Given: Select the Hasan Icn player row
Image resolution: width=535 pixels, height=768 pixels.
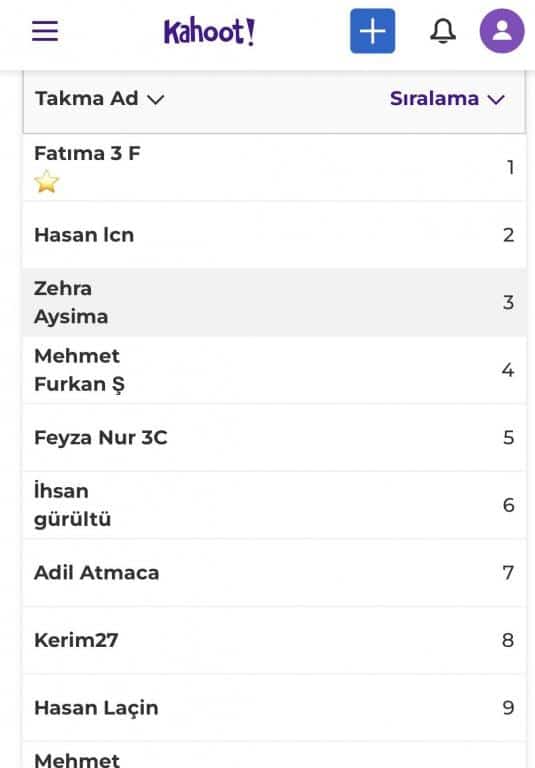Looking at the screenshot, I should pos(274,235).
